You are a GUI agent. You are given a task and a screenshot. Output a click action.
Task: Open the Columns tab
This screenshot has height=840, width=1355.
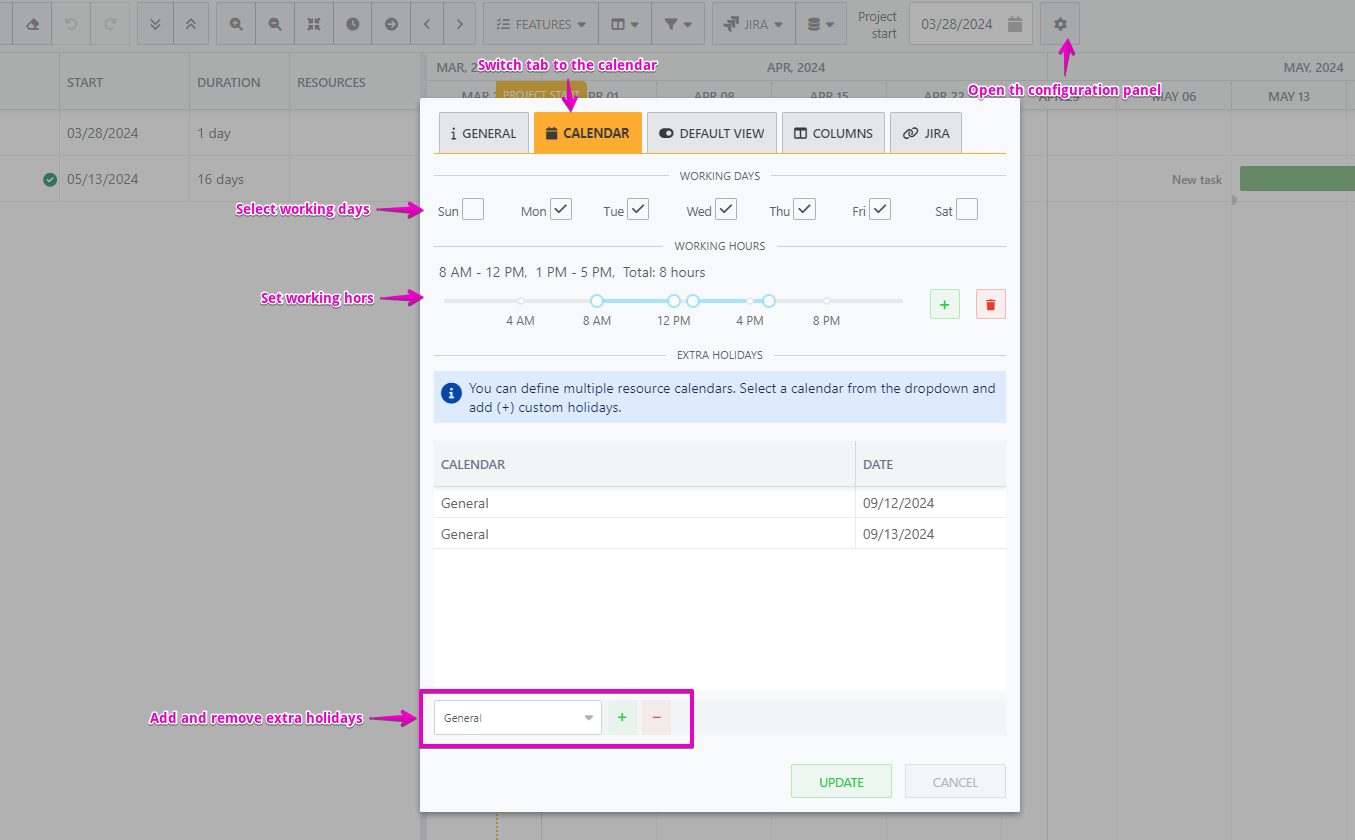(x=832, y=133)
